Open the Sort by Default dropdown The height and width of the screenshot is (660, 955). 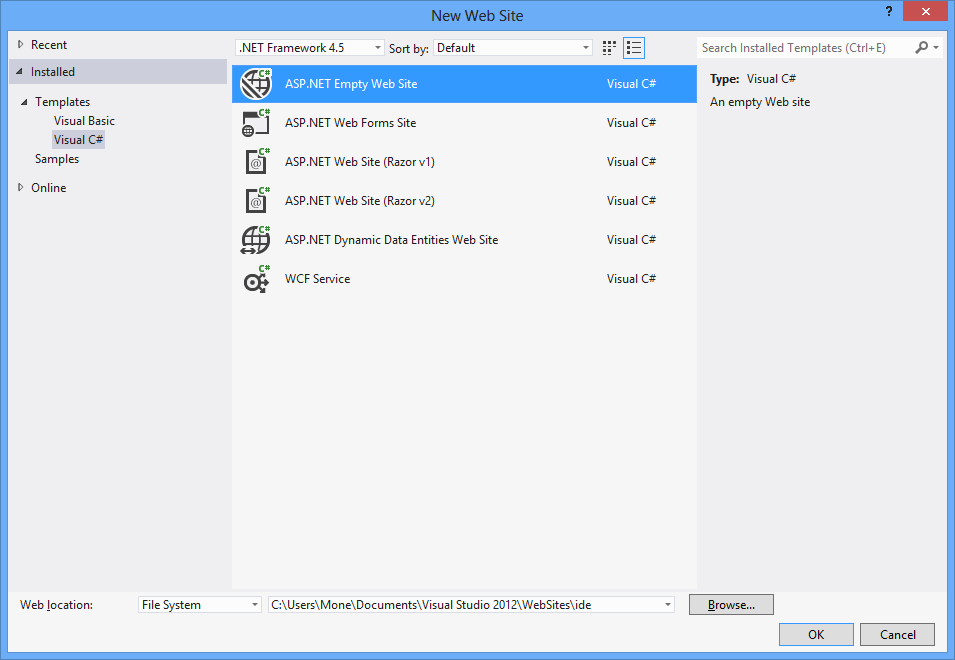coord(513,47)
